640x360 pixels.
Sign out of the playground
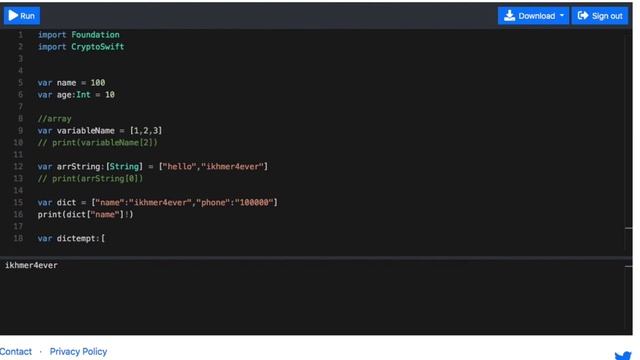(600, 16)
